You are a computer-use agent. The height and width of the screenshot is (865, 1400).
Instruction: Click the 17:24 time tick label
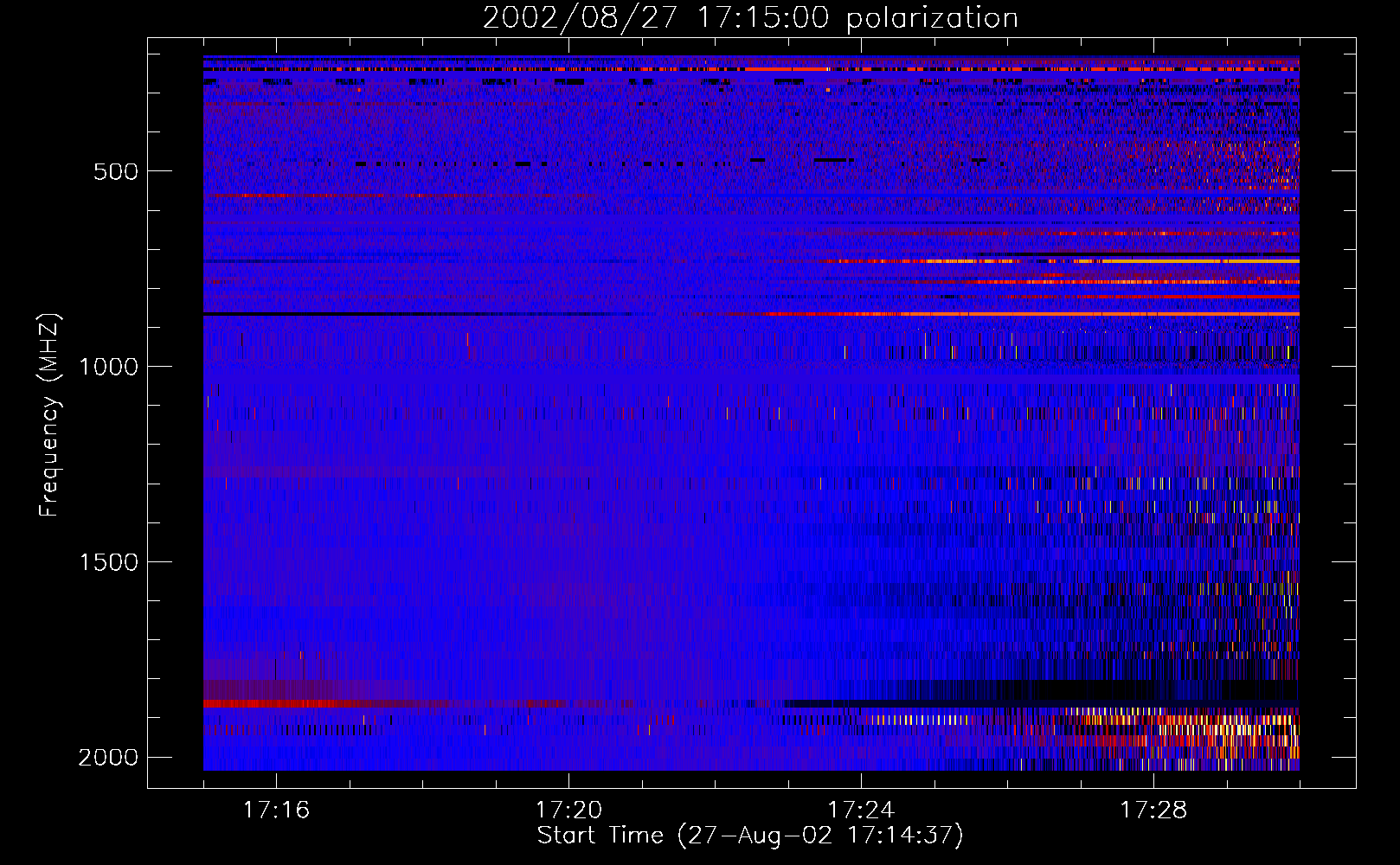[861, 811]
